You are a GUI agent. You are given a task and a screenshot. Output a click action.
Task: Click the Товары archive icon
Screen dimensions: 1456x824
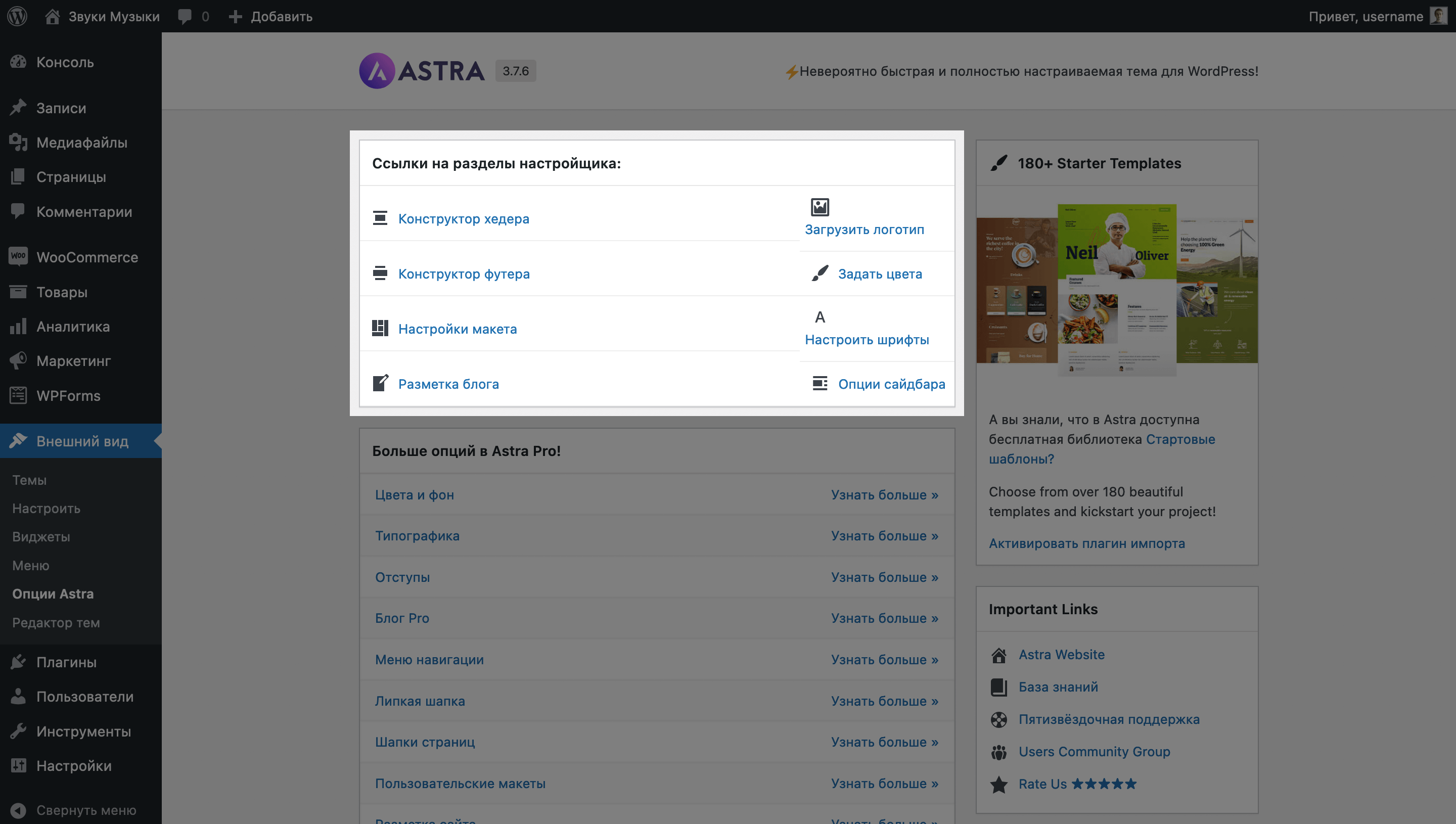click(18, 292)
